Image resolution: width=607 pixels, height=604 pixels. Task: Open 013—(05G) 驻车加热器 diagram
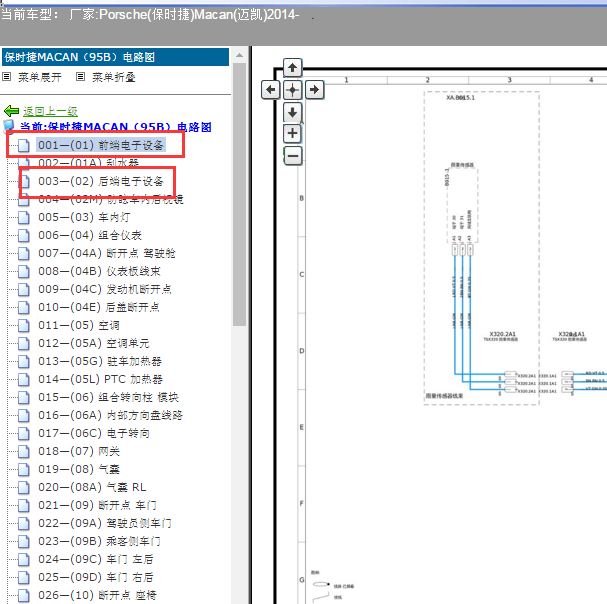coord(100,361)
